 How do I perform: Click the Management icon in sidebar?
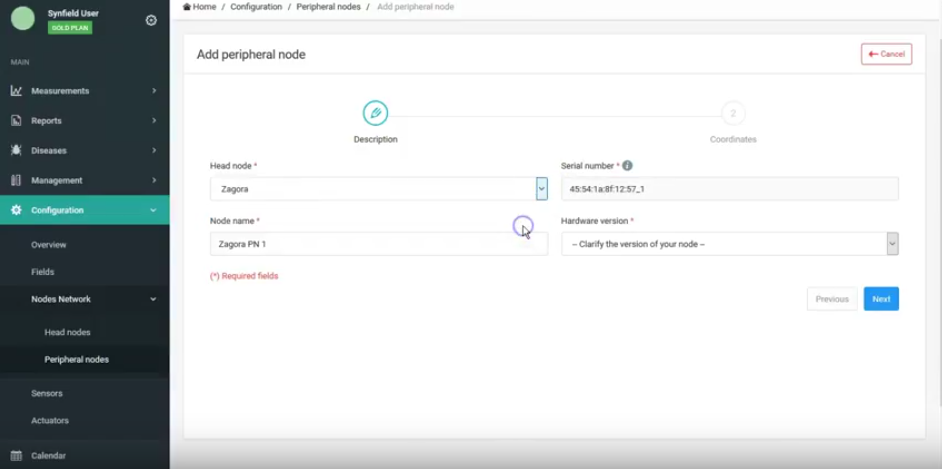16,181
